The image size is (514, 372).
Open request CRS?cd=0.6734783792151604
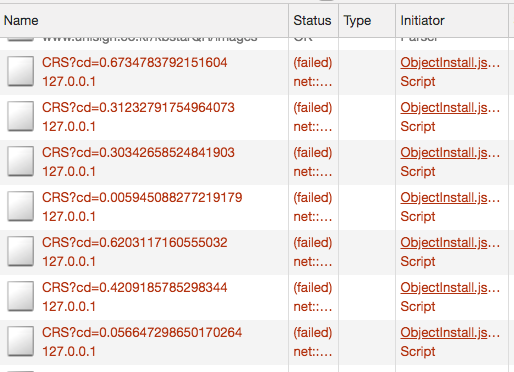[x=135, y=63]
